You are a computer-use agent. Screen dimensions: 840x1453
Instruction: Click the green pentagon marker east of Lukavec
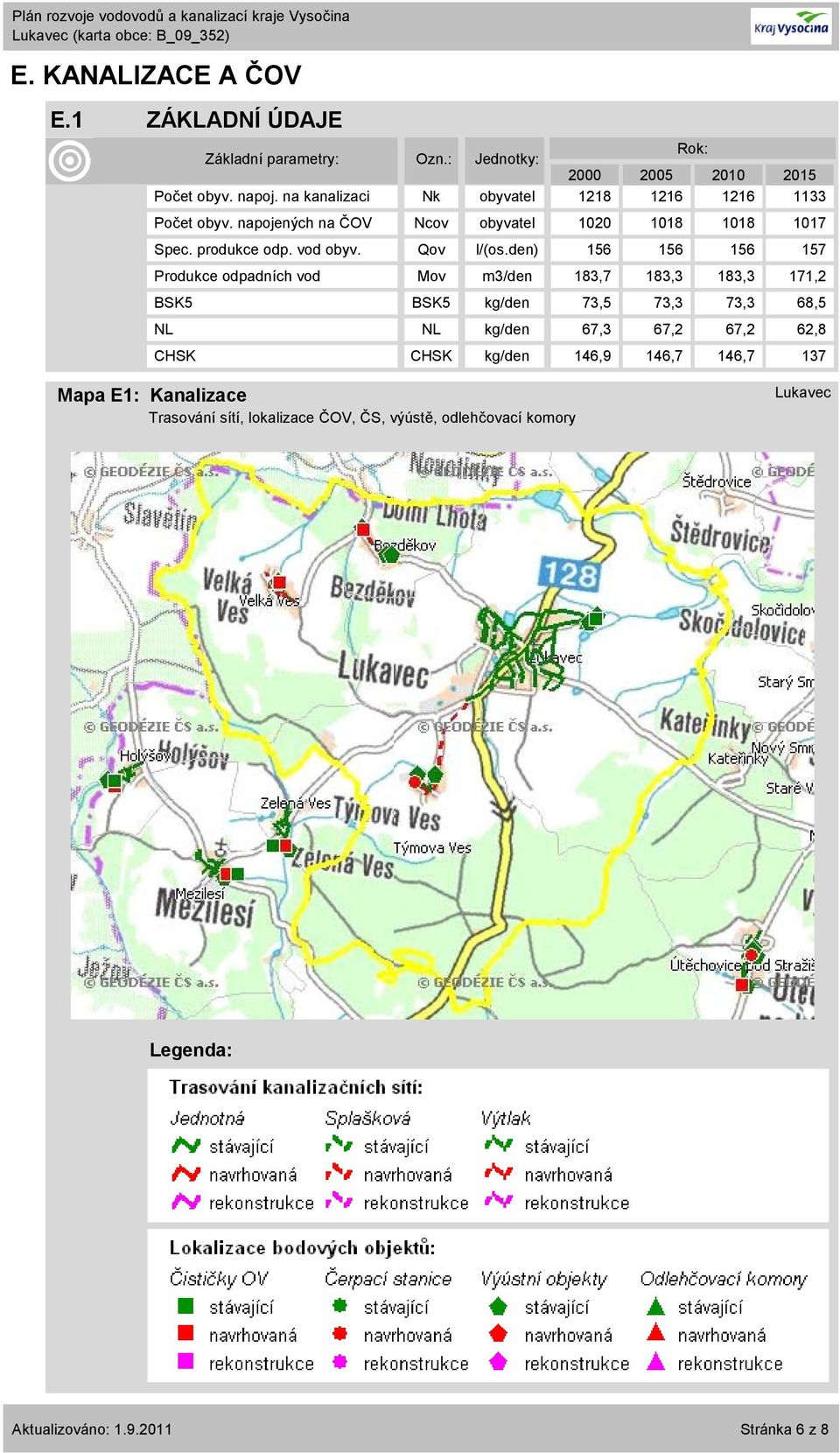(x=595, y=618)
